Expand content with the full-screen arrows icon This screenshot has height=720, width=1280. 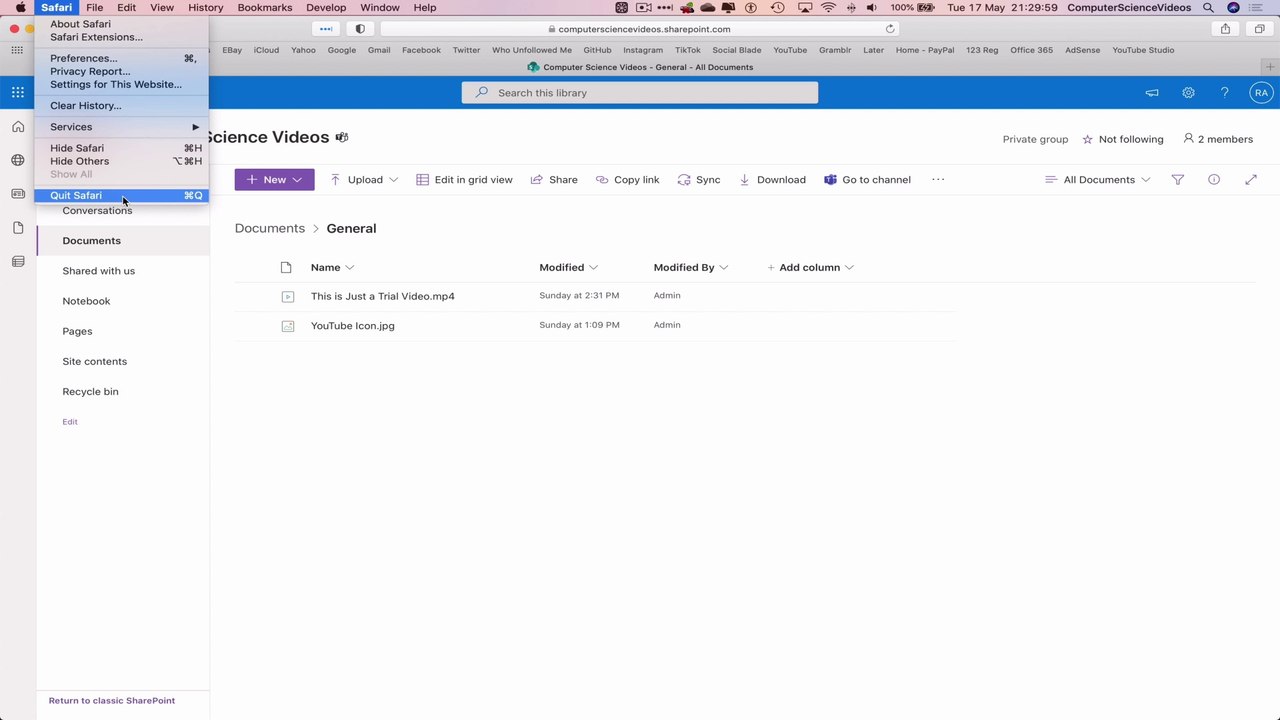[1251, 180]
